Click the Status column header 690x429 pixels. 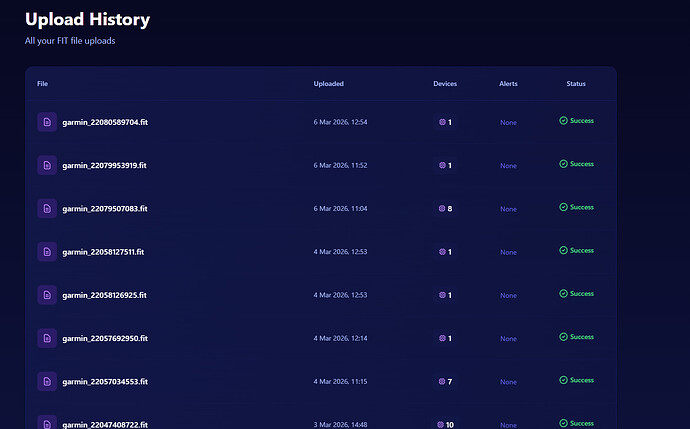(576, 84)
